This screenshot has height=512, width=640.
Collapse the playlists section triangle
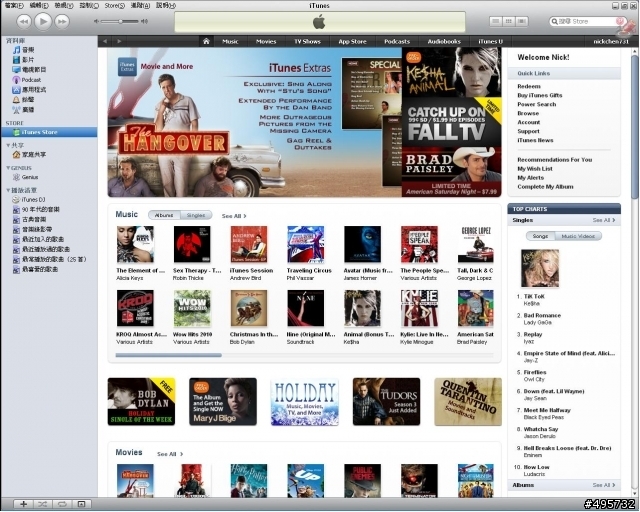pyautogui.click(x=8, y=190)
